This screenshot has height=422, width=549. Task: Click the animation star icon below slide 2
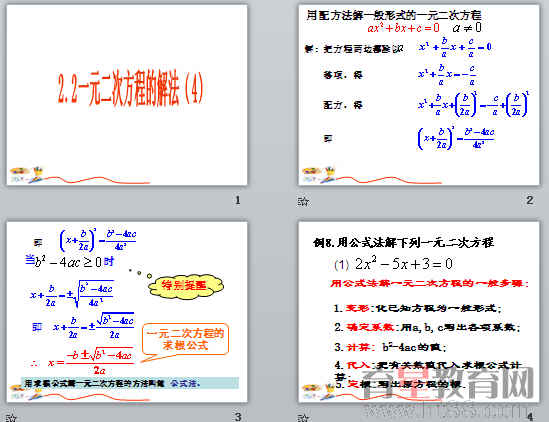point(303,201)
